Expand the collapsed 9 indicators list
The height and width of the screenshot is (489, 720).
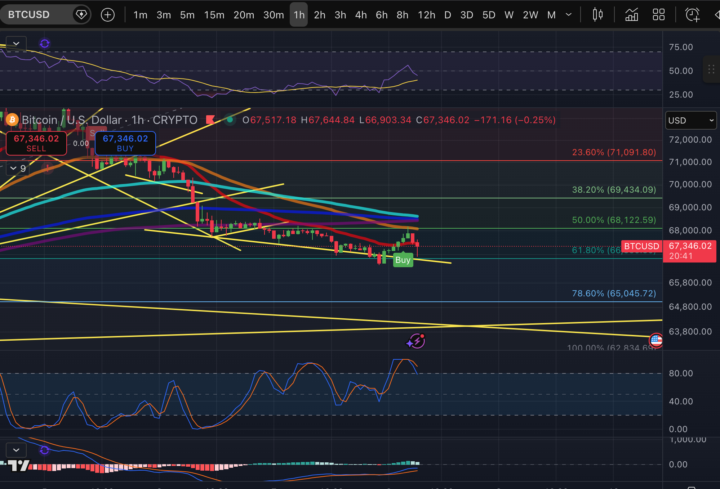pos(18,169)
